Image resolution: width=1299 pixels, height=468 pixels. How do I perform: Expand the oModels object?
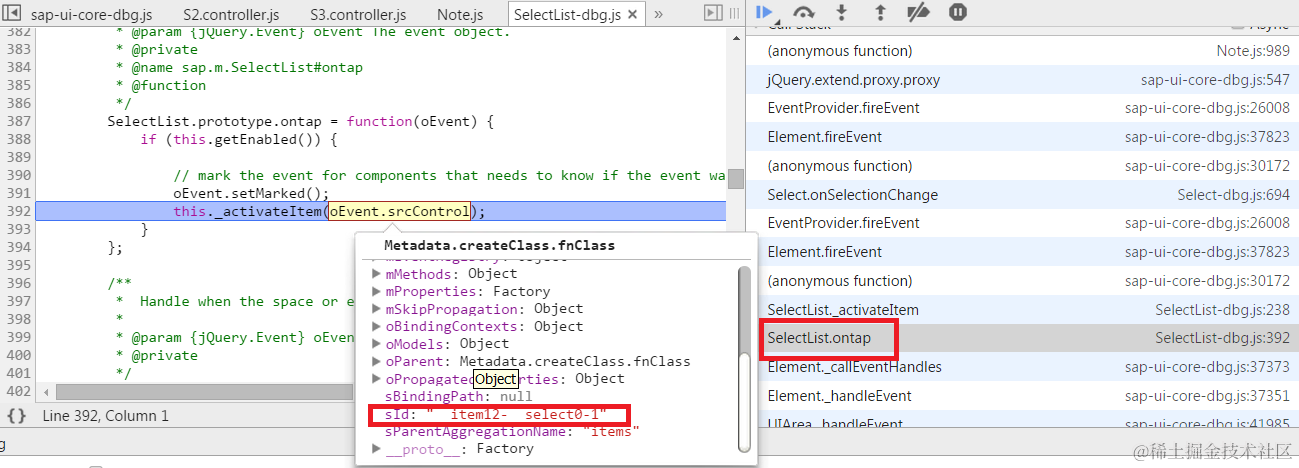point(377,344)
